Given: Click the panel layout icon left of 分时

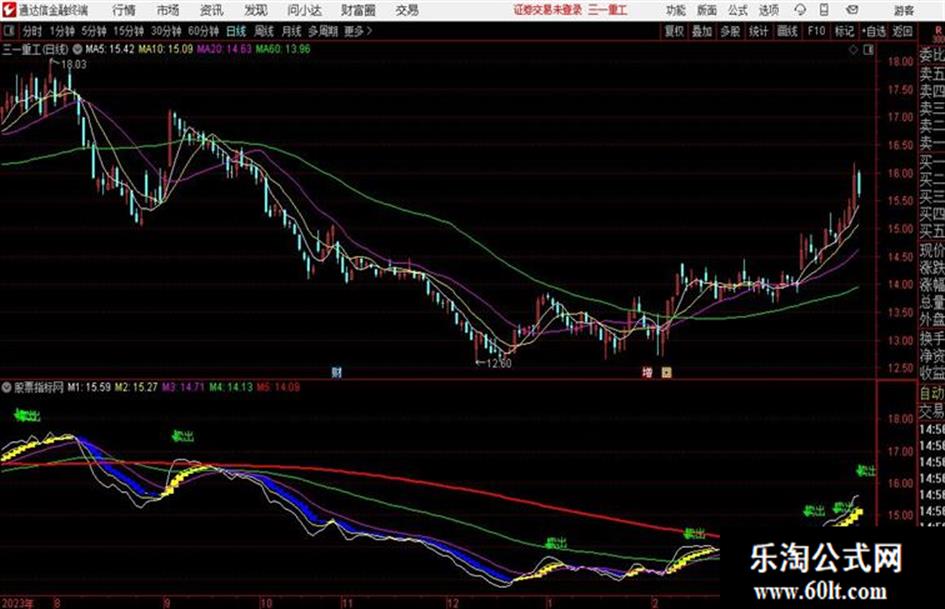Looking at the screenshot, I should click(x=9, y=31).
